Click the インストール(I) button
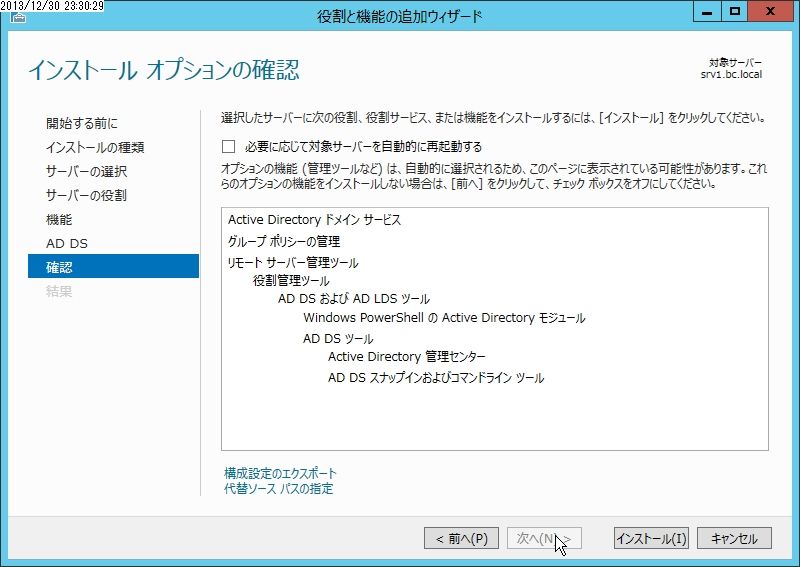This screenshot has width=800, height=567. (651, 538)
